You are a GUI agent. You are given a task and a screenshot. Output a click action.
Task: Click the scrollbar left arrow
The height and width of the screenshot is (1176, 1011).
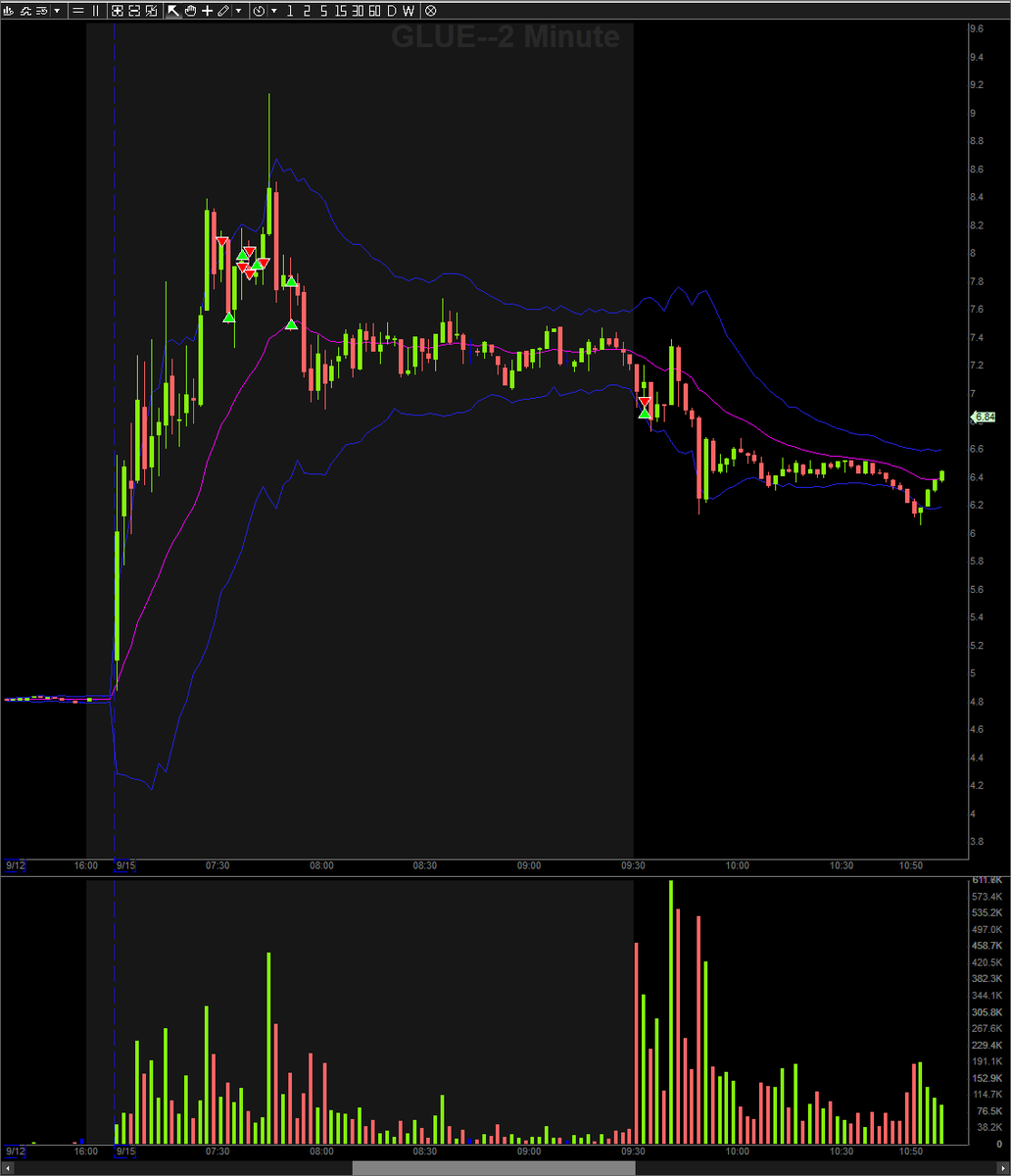pyautogui.click(x=7, y=1168)
